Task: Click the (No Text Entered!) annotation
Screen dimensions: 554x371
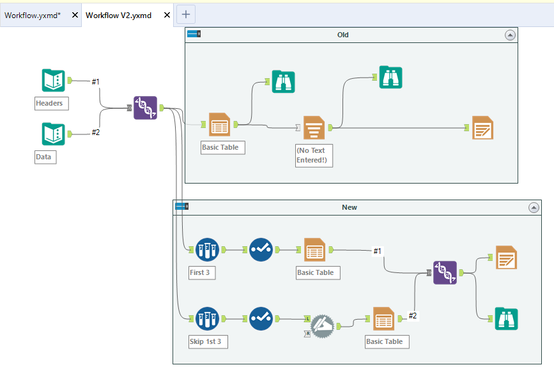Action: point(314,155)
